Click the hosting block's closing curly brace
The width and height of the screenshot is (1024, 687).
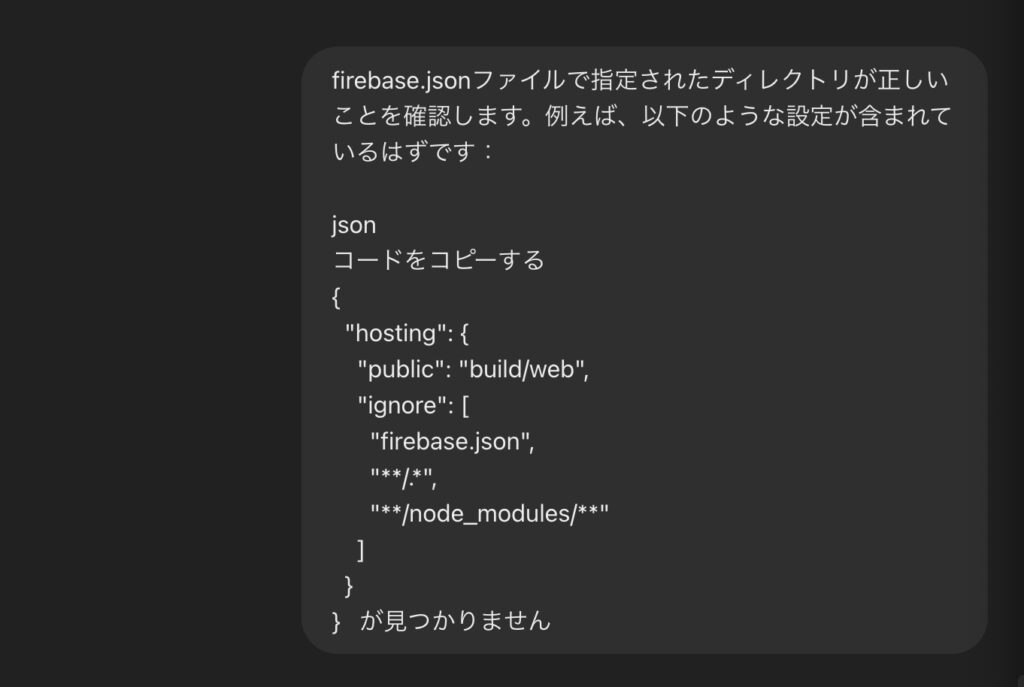click(x=348, y=585)
